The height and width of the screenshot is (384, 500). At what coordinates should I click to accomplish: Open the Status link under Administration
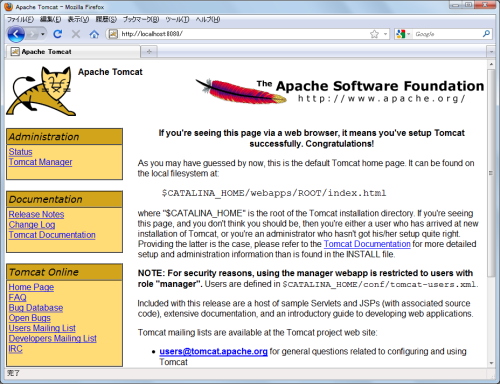coord(20,152)
